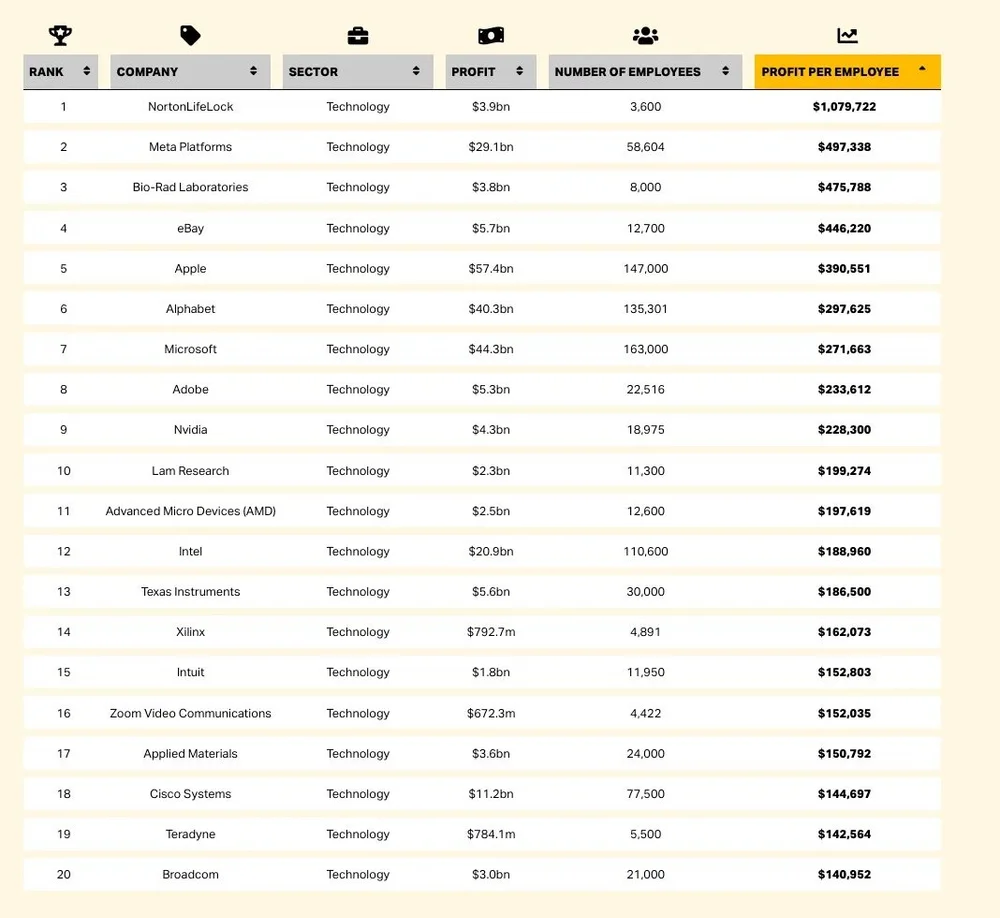Screen dimensions: 1000x918
Task: Click the Lam Research company name
Action: tap(190, 471)
